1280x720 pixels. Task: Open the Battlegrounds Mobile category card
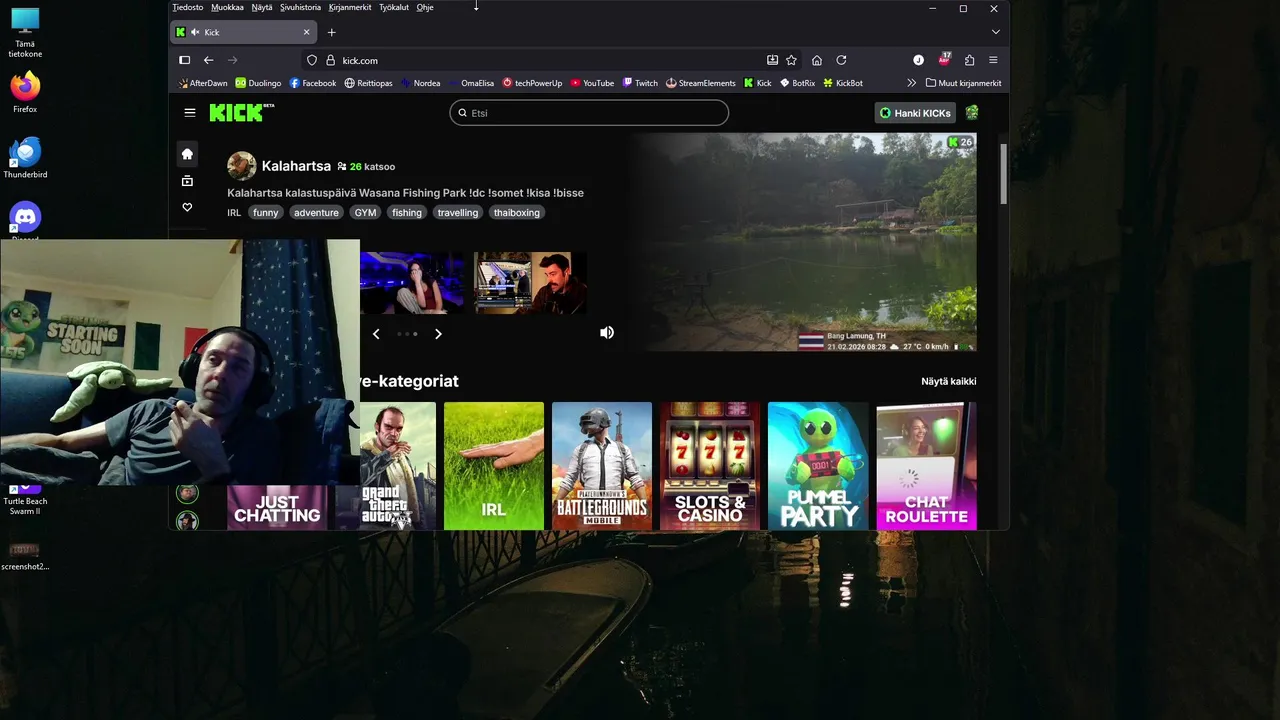(602, 465)
